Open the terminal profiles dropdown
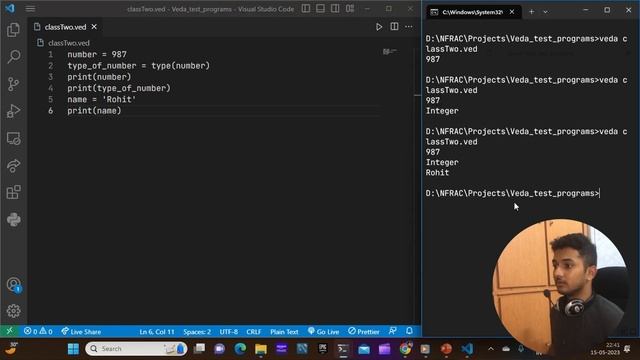The height and width of the screenshot is (360, 640). coord(545,12)
